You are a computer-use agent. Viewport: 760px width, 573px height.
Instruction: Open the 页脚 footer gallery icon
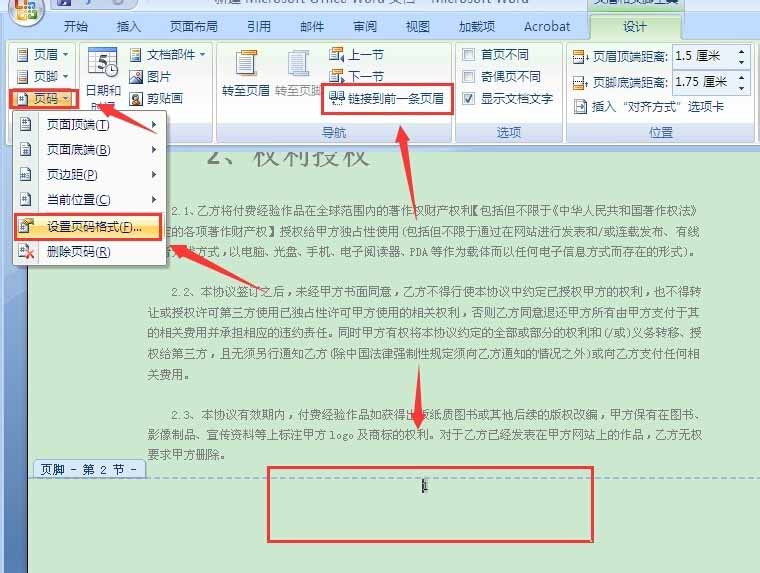(22, 77)
